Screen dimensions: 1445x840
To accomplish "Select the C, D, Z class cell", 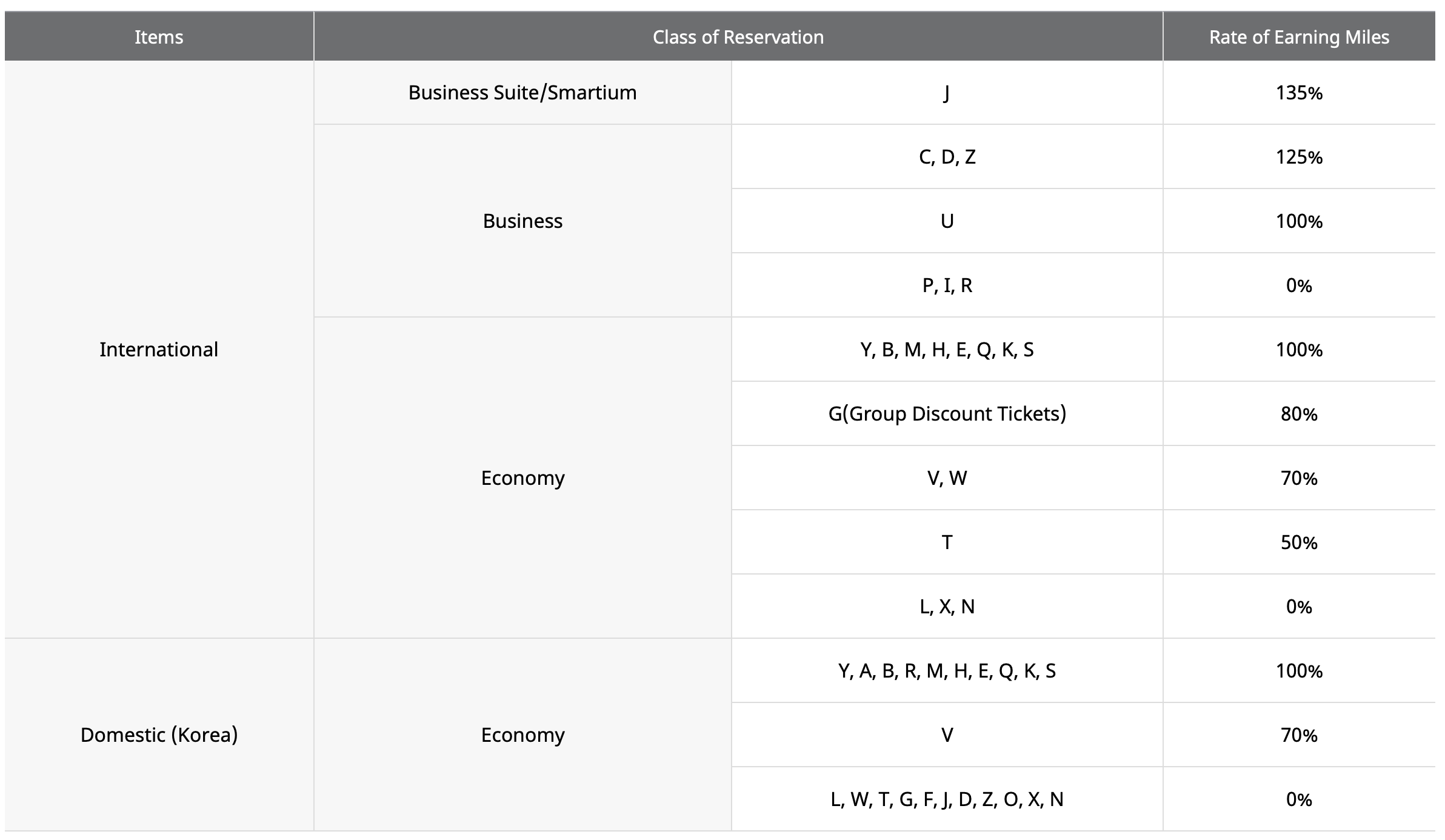I will pyautogui.click(x=947, y=157).
